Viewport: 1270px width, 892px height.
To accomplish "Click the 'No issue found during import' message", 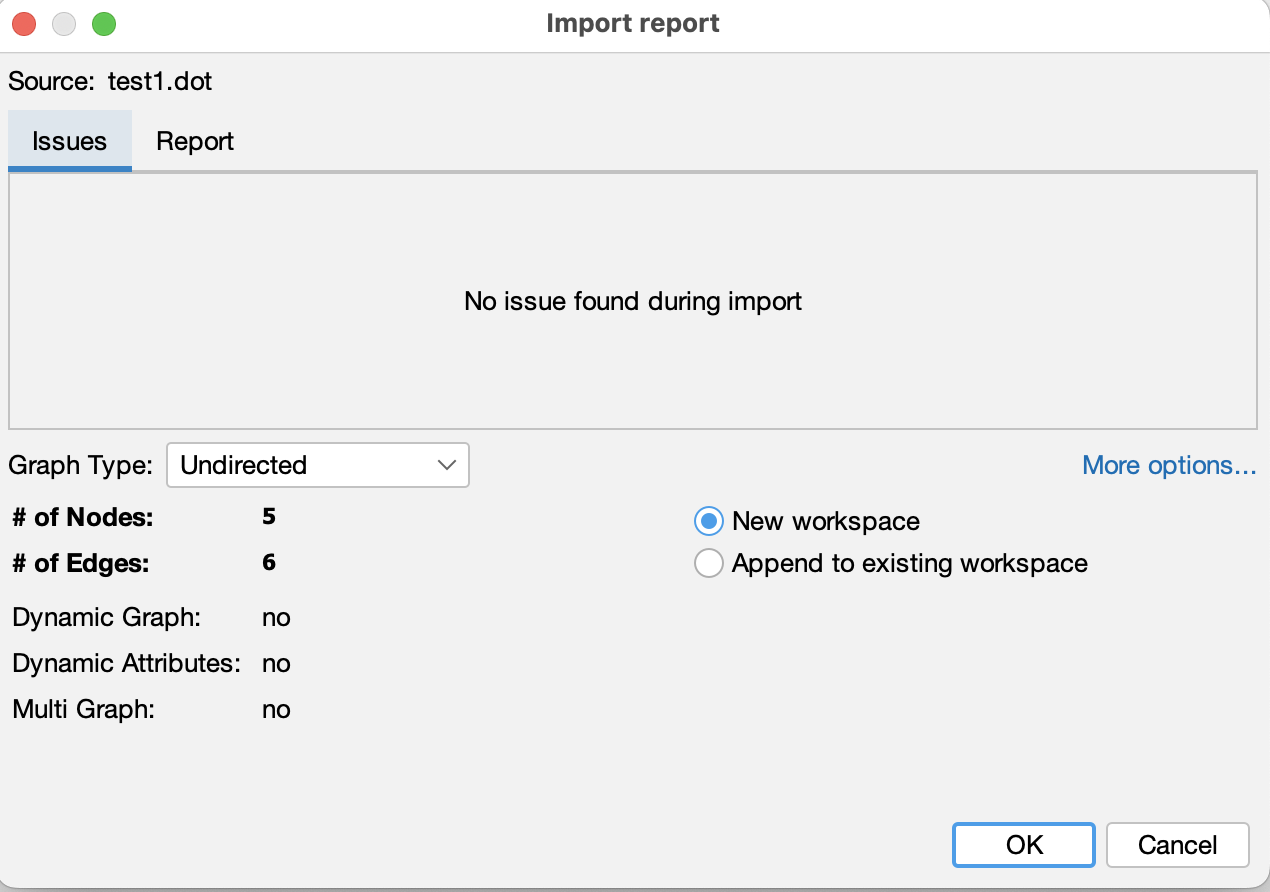I will pyautogui.click(x=633, y=301).
